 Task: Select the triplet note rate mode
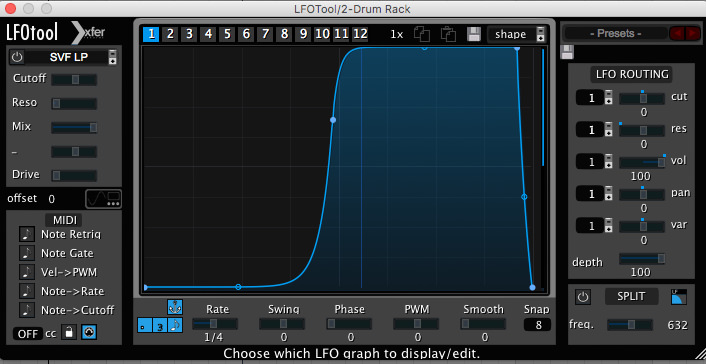(160, 325)
